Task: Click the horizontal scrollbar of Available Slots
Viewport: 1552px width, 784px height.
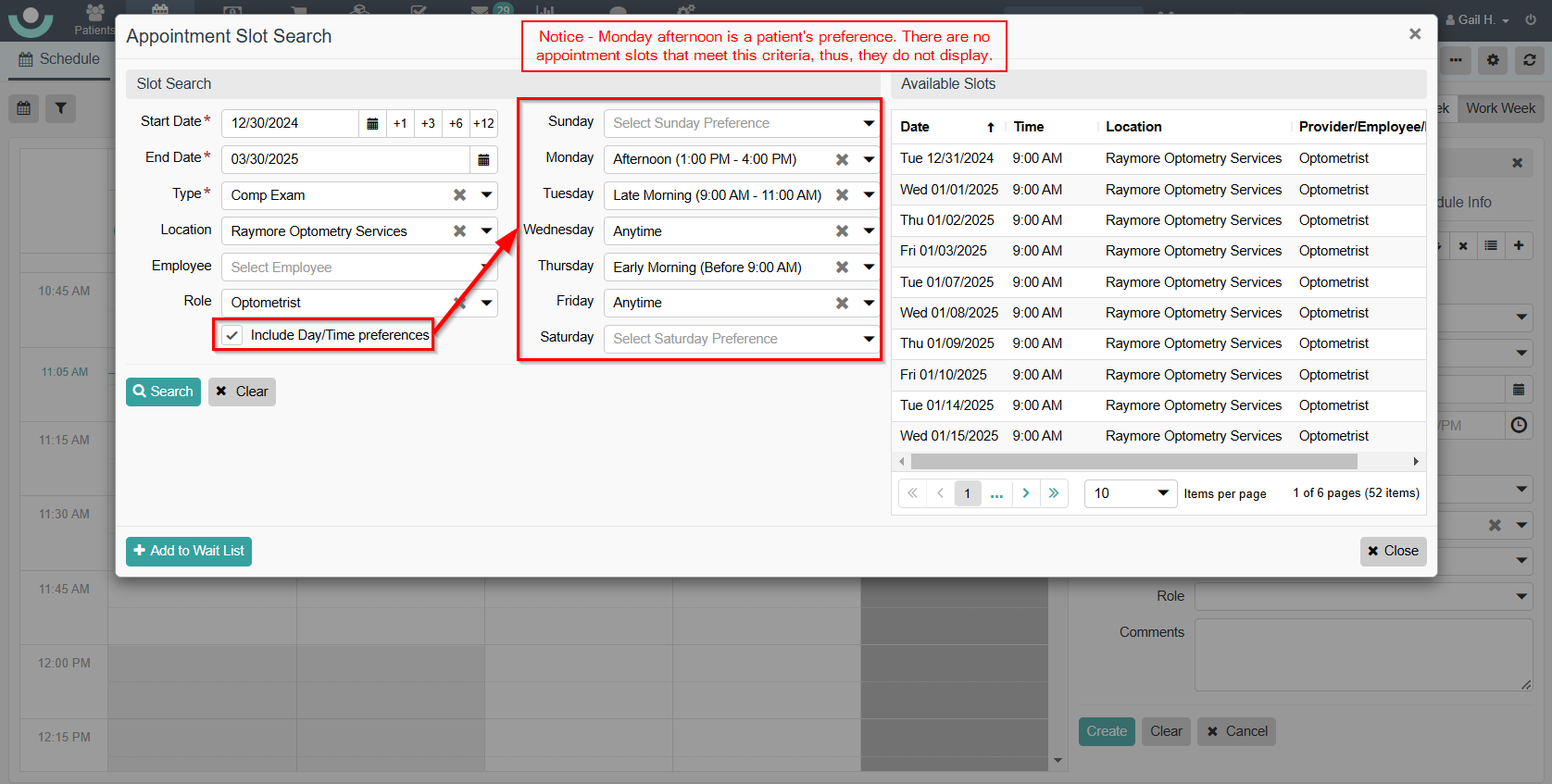Action: click(1133, 461)
